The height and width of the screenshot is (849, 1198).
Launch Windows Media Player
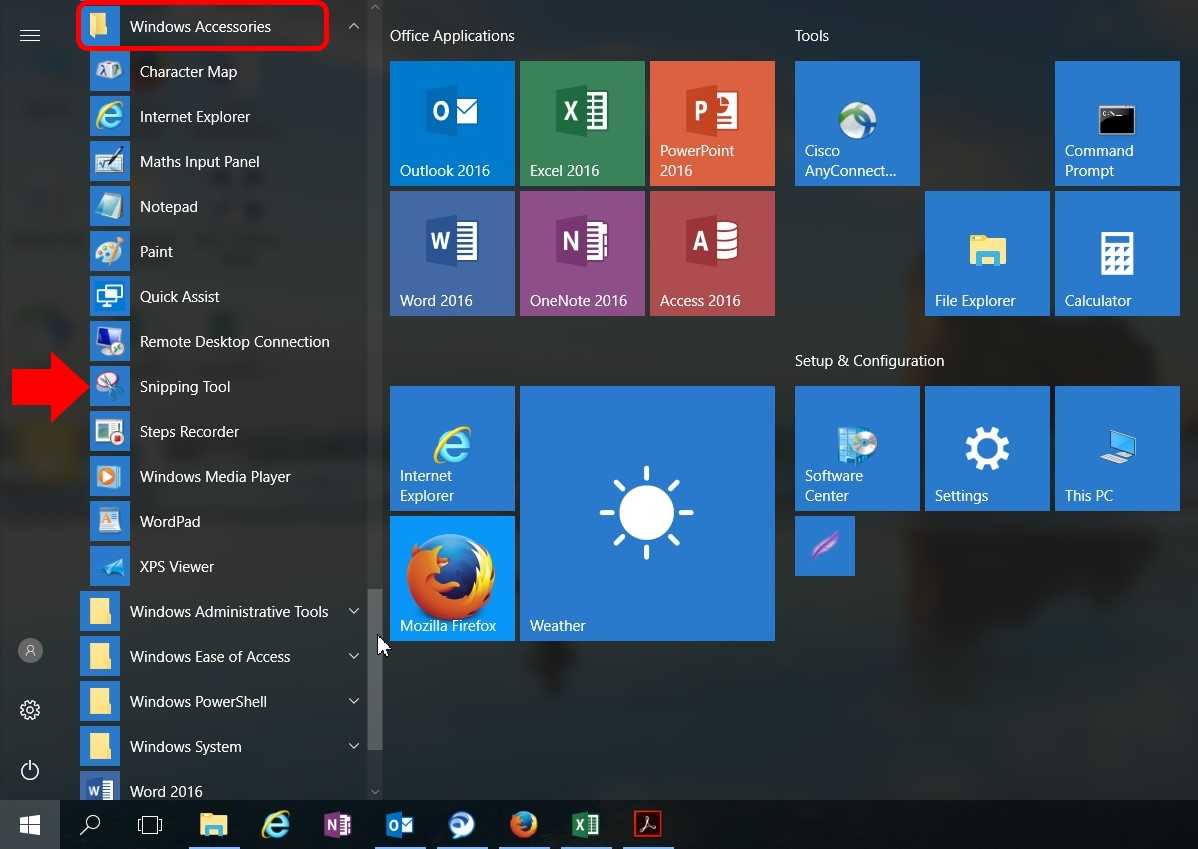tap(222, 478)
